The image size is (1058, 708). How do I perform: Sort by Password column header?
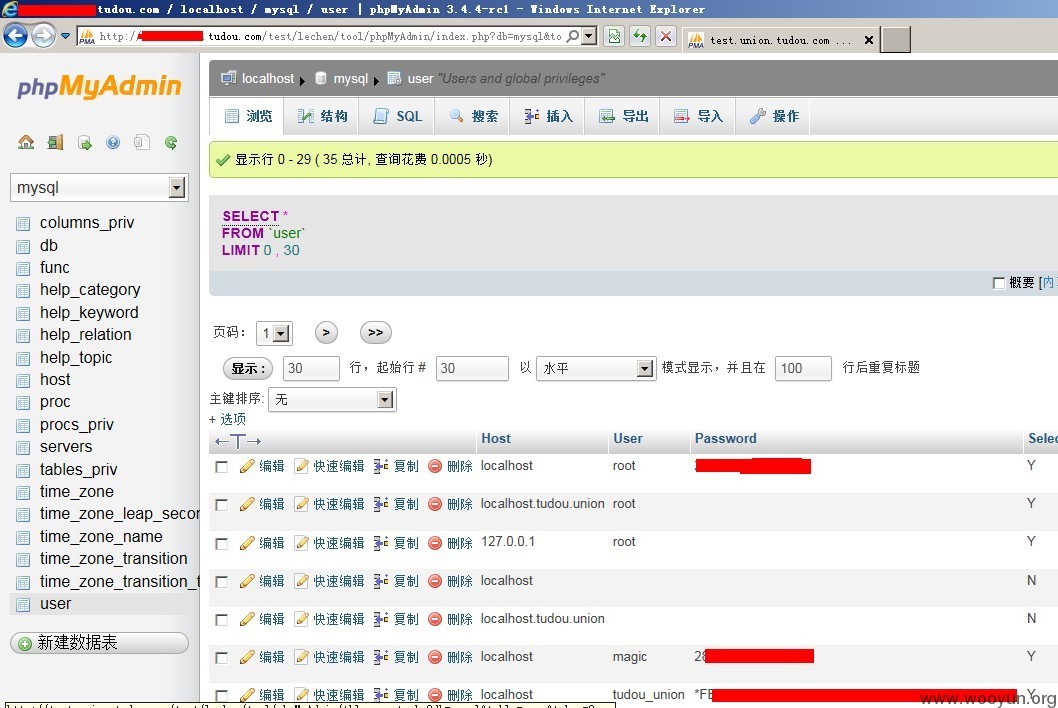tap(725, 438)
